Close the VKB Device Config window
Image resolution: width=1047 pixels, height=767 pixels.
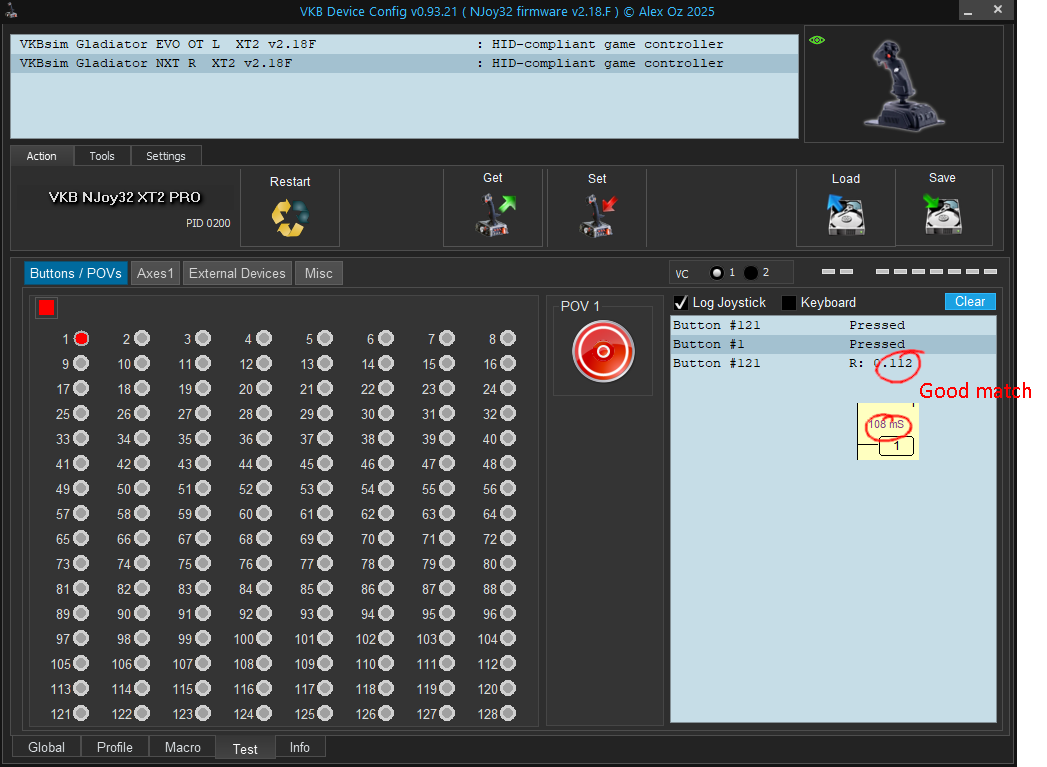pyautogui.click(x=998, y=9)
